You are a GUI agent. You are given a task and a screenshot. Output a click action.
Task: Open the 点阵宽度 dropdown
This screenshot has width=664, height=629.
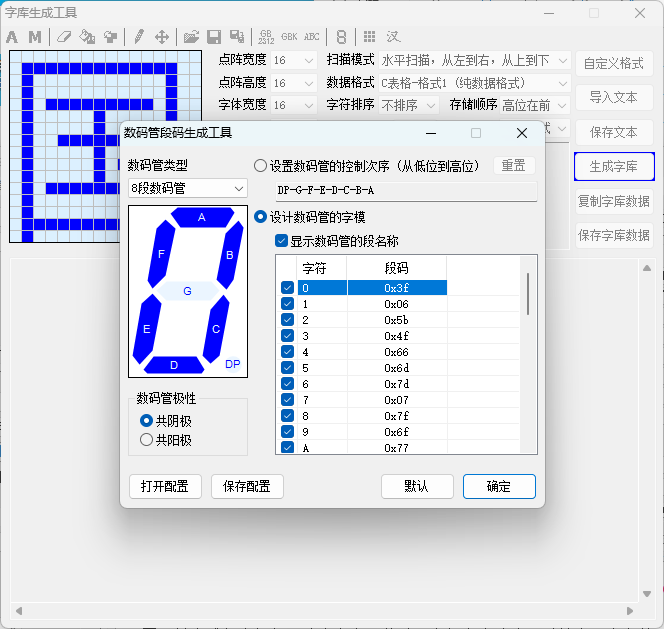[x=293, y=61]
